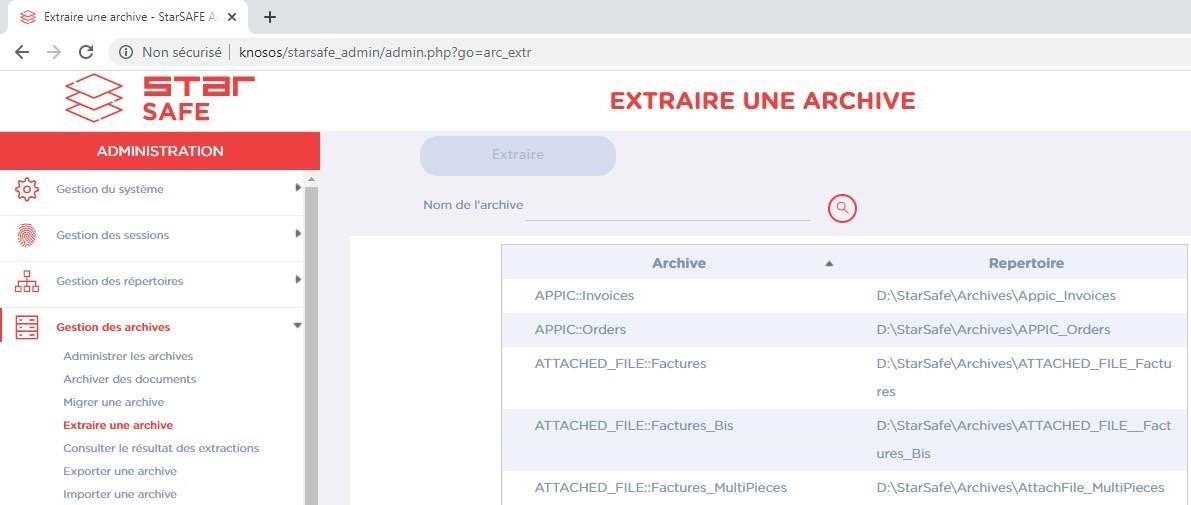Select Consulter le résultat des extractions
This screenshot has height=505, width=1191.
161,448
